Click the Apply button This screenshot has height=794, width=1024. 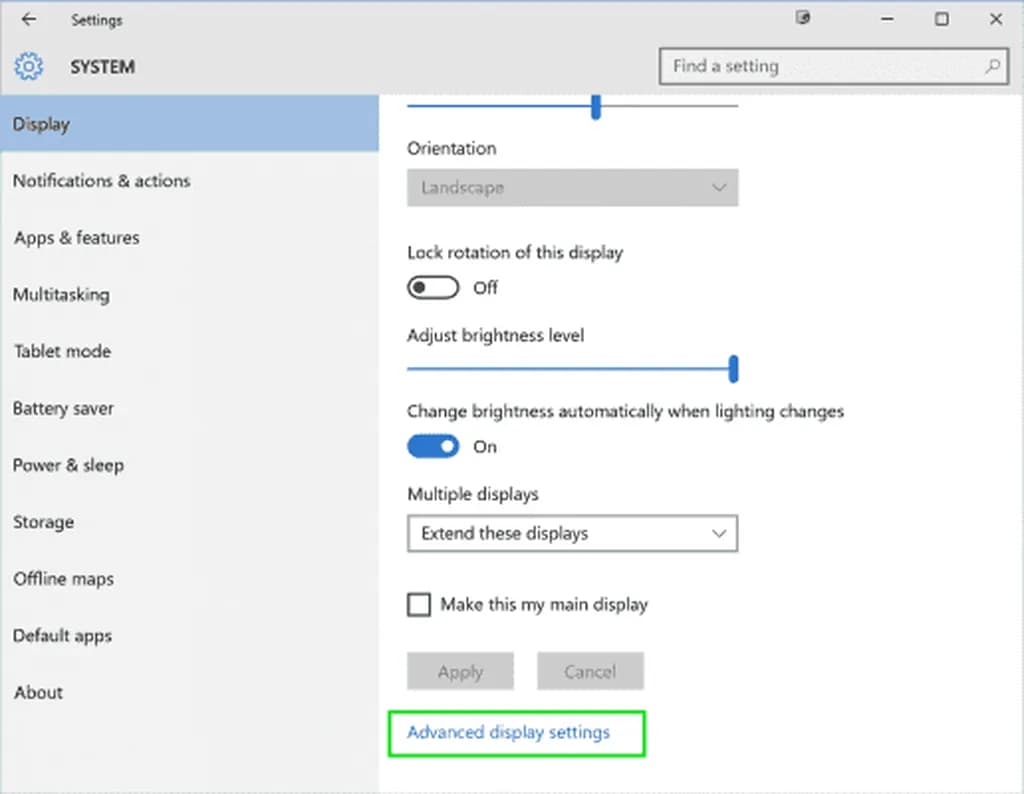tap(460, 672)
